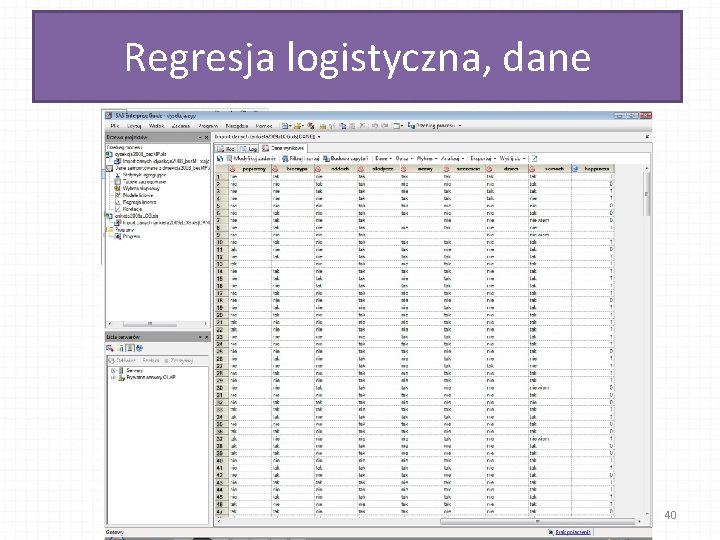The height and width of the screenshot is (540, 720).
Task: Click the papierosy column header
Action: click(x=250, y=169)
